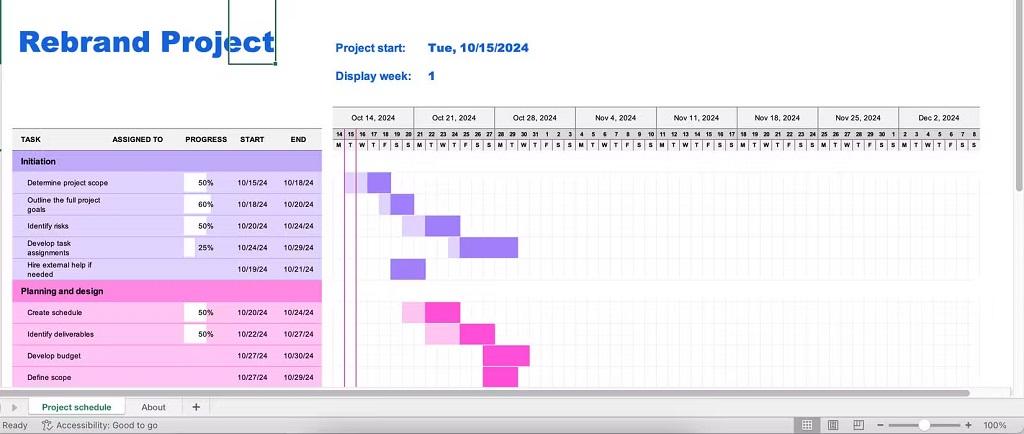The width and height of the screenshot is (1024, 434).
Task: Select the Project start label
Action: pos(370,48)
